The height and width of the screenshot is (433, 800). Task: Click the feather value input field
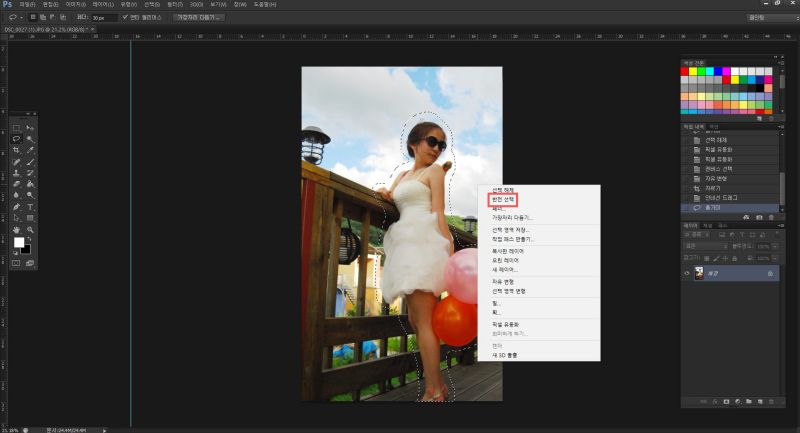pos(104,17)
